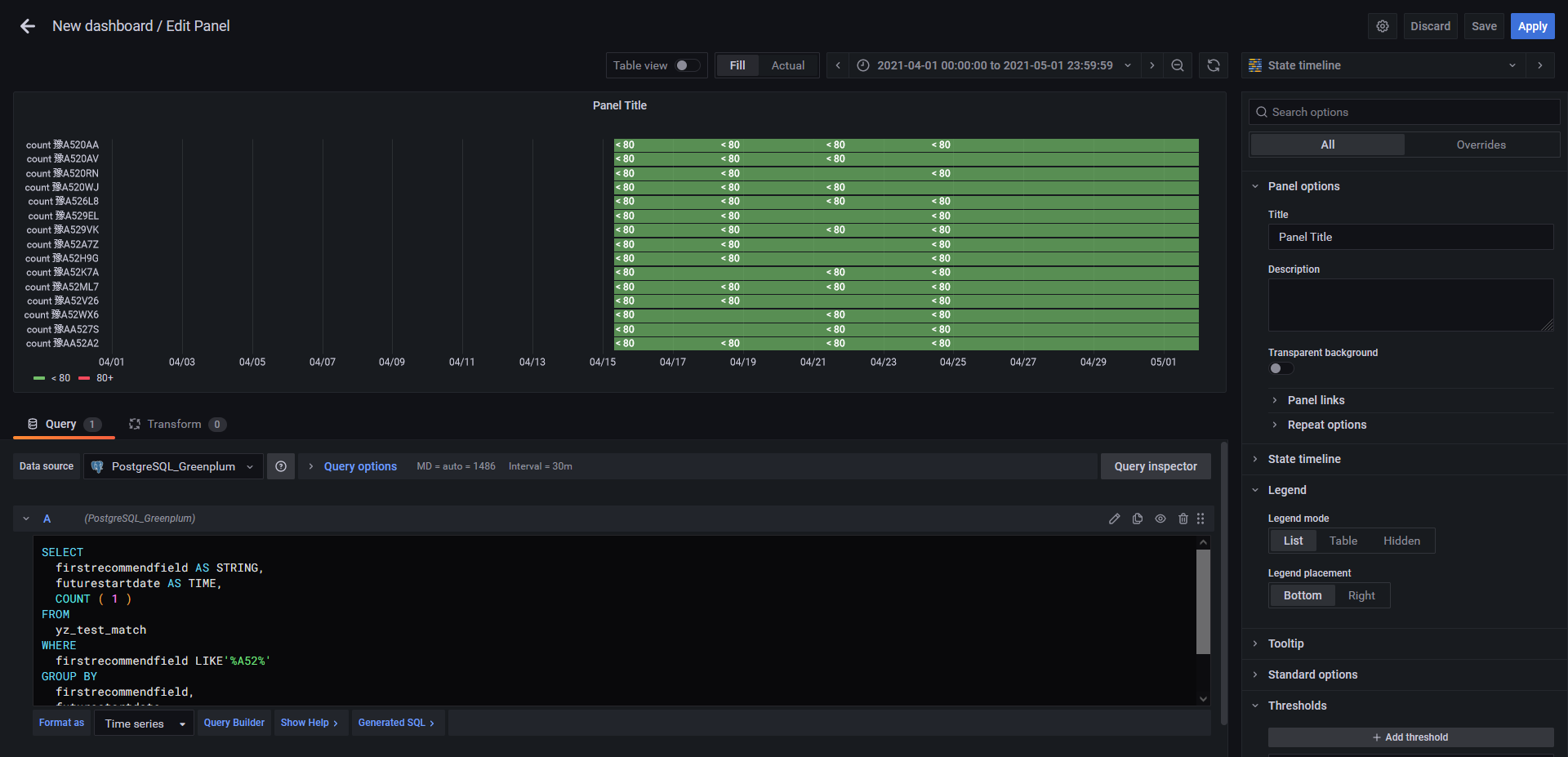This screenshot has width=1568, height=757.
Task: Set legend mode to List
Action: point(1293,541)
